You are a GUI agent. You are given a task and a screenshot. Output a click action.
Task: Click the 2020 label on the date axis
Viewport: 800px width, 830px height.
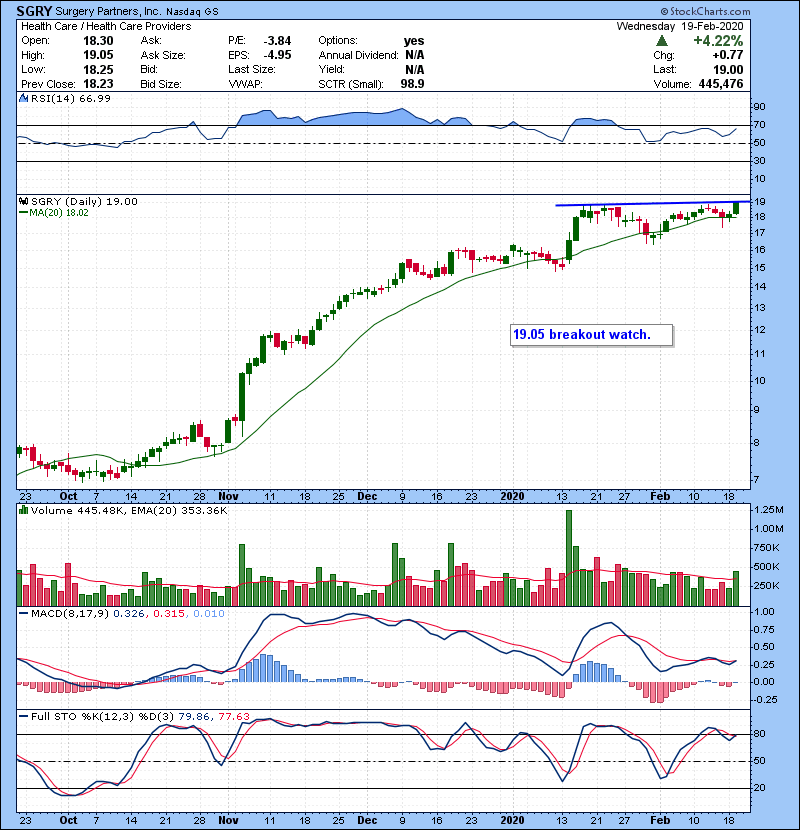point(511,495)
